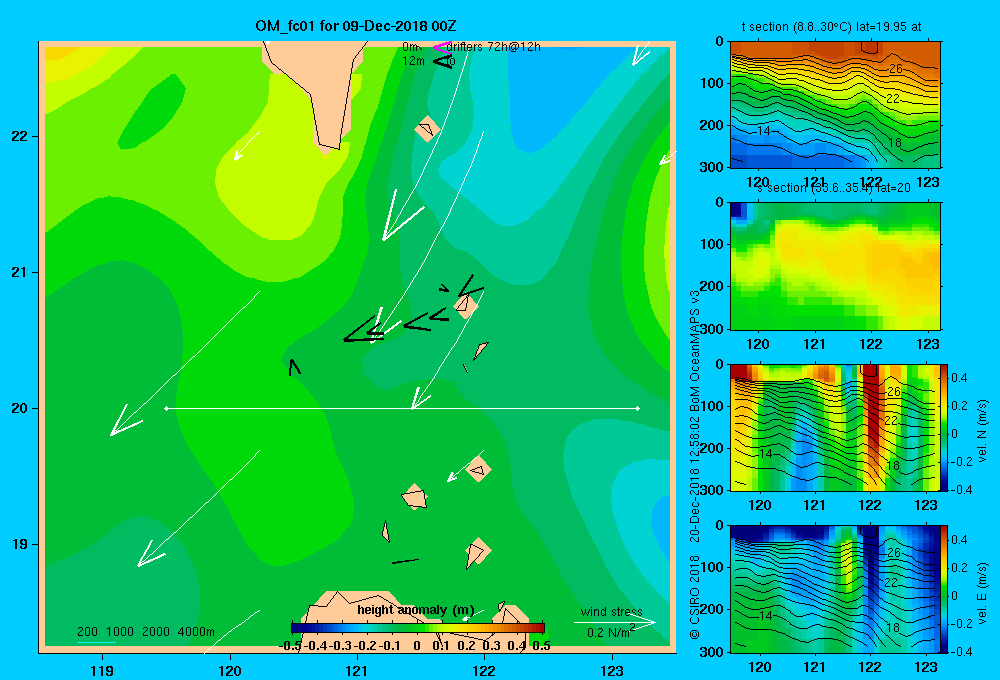Click the white horizontal section line at latitude 20

[402, 408]
